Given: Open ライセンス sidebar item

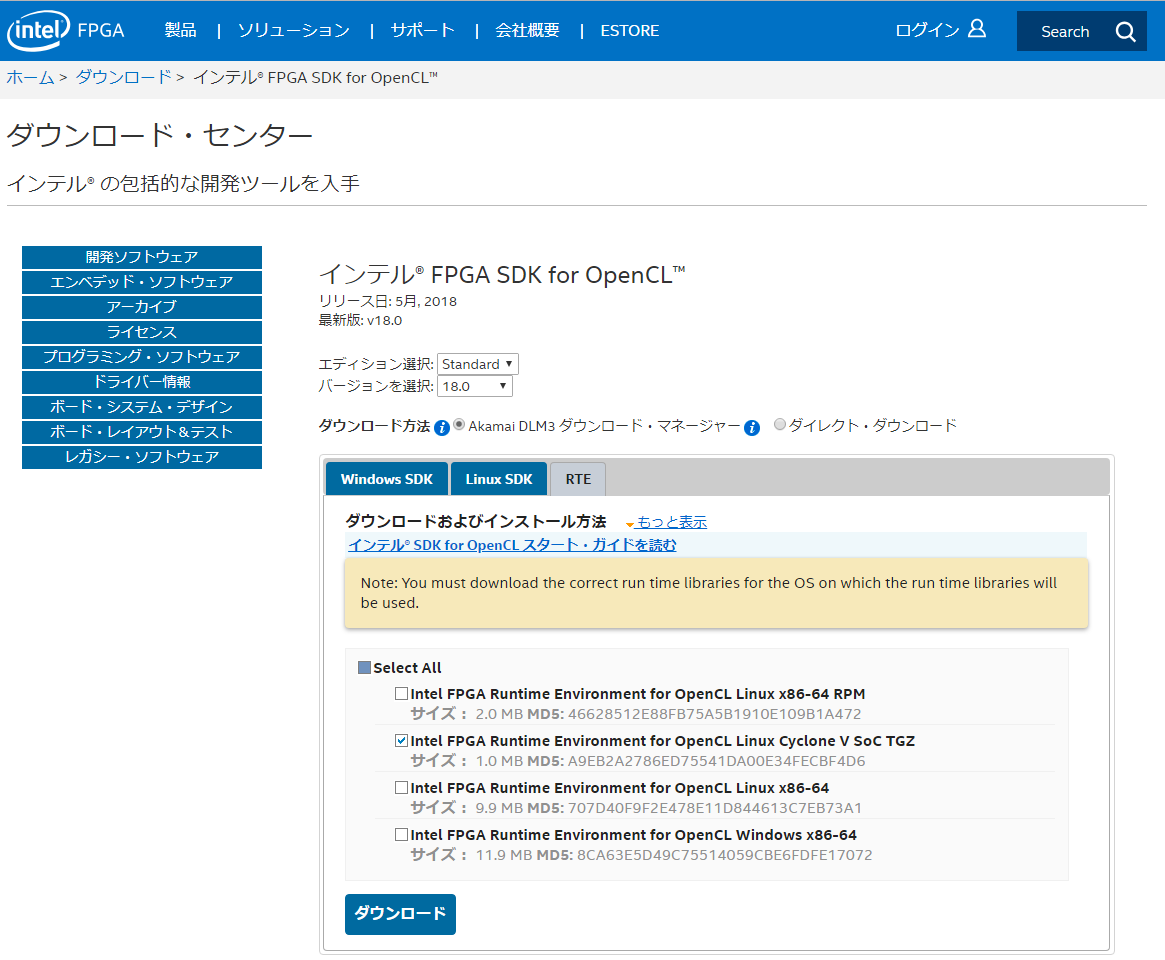Looking at the screenshot, I should click(142, 332).
